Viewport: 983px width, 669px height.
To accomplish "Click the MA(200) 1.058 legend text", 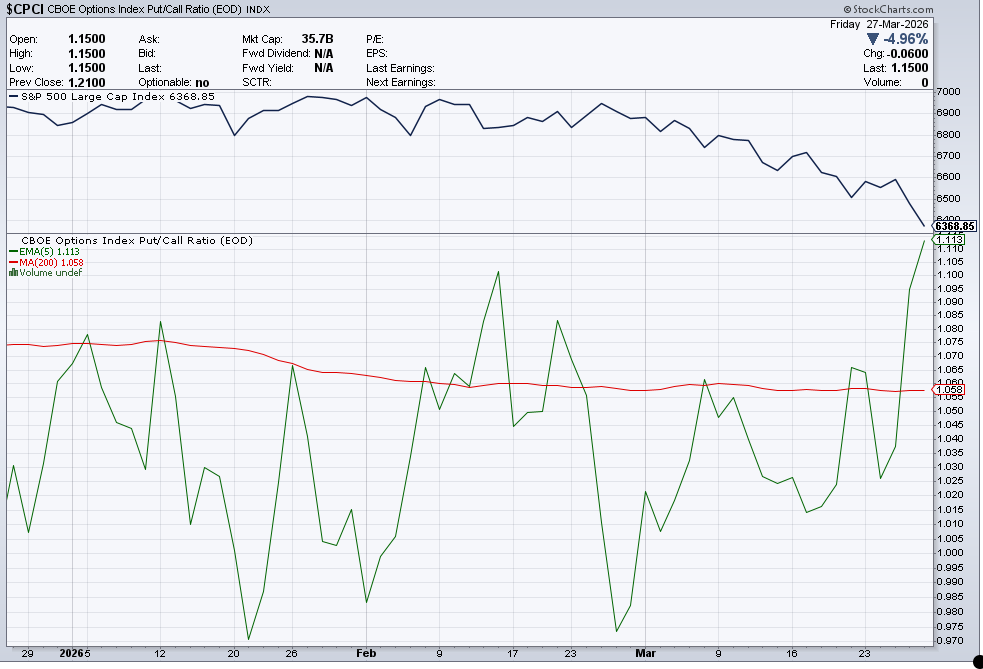I will click(51, 262).
